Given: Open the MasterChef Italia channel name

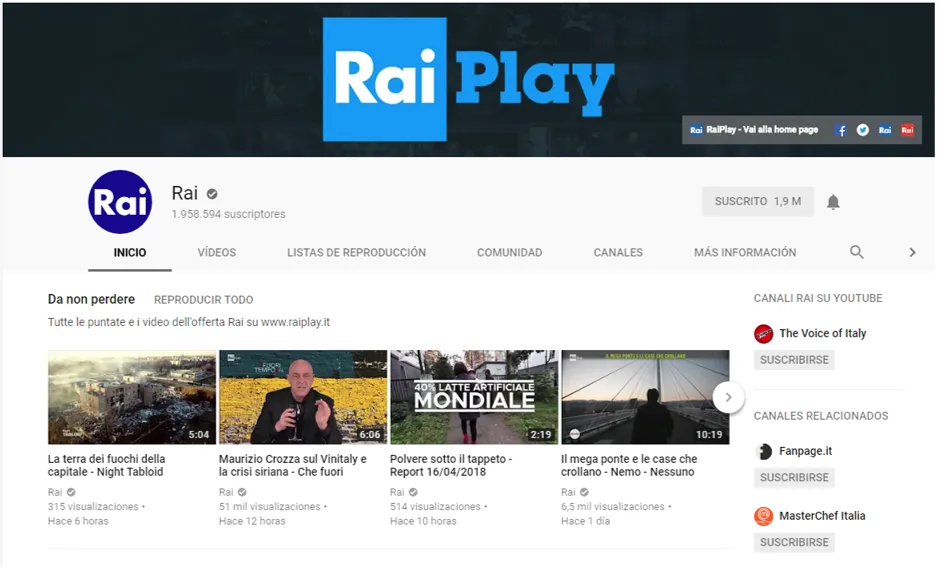Looking at the screenshot, I should tap(822, 516).
